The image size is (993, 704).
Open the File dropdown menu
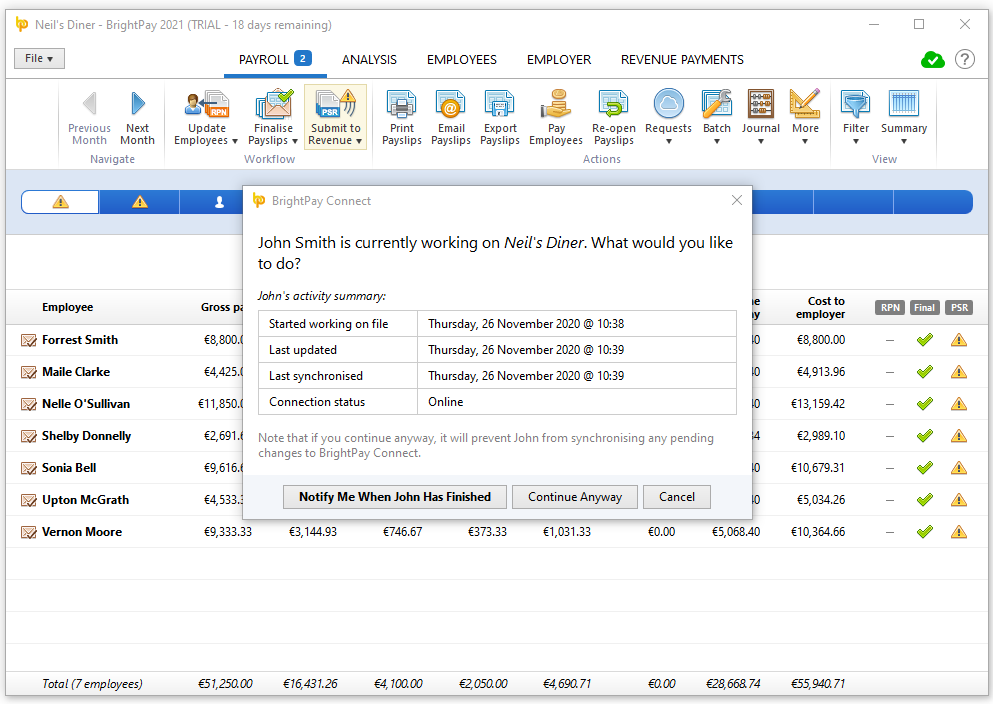pos(39,58)
